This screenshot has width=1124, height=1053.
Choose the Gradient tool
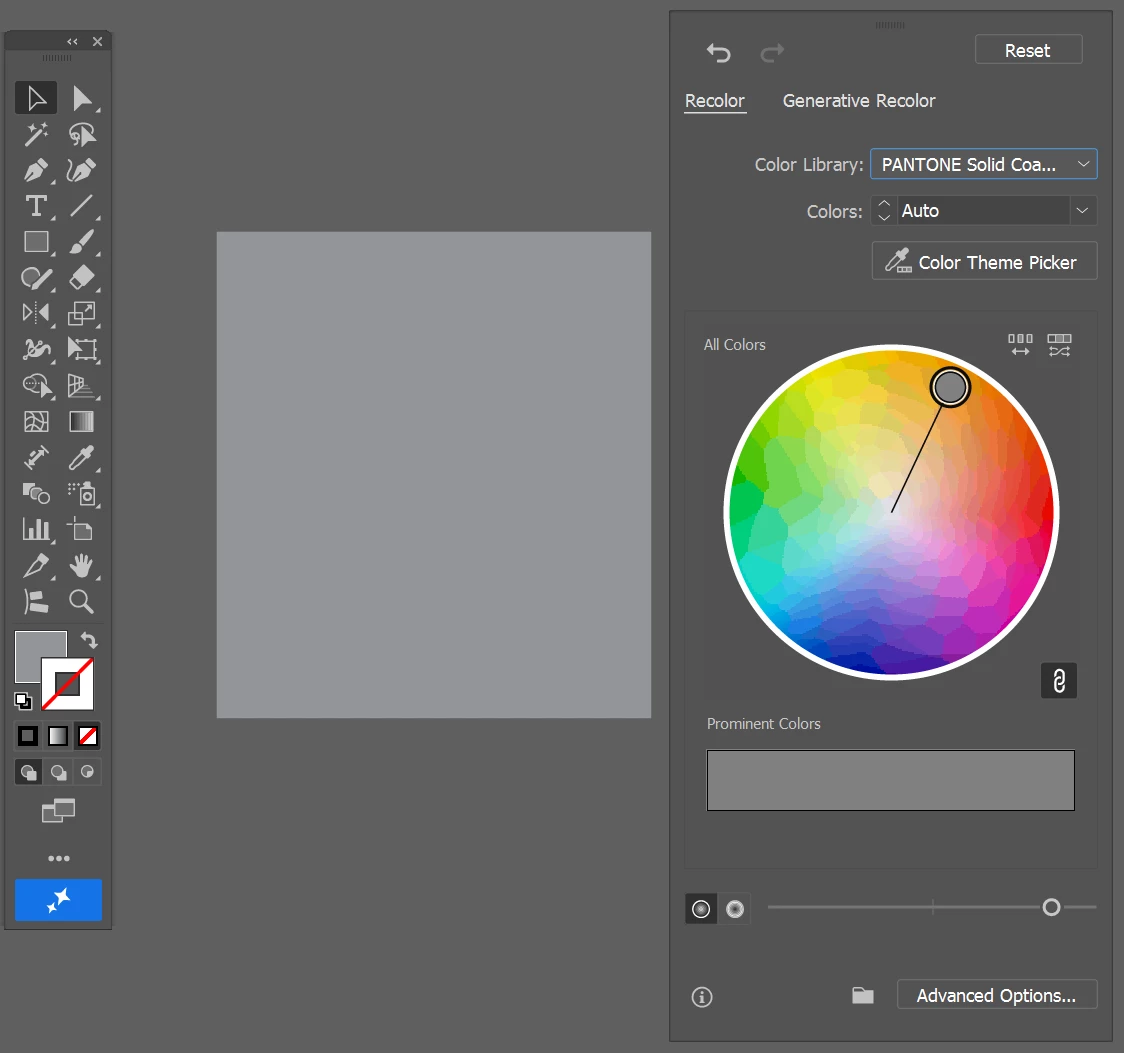click(x=82, y=421)
